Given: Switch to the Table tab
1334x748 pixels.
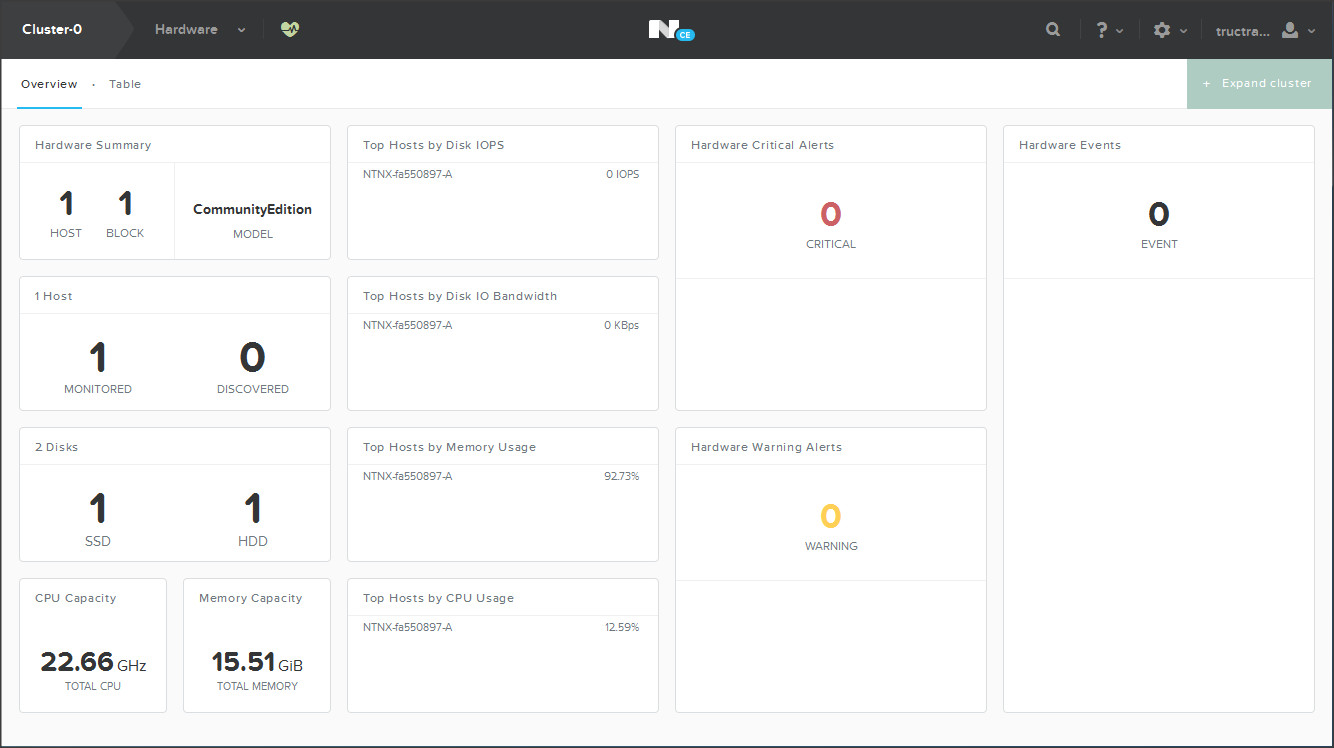Looking at the screenshot, I should coord(125,84).
